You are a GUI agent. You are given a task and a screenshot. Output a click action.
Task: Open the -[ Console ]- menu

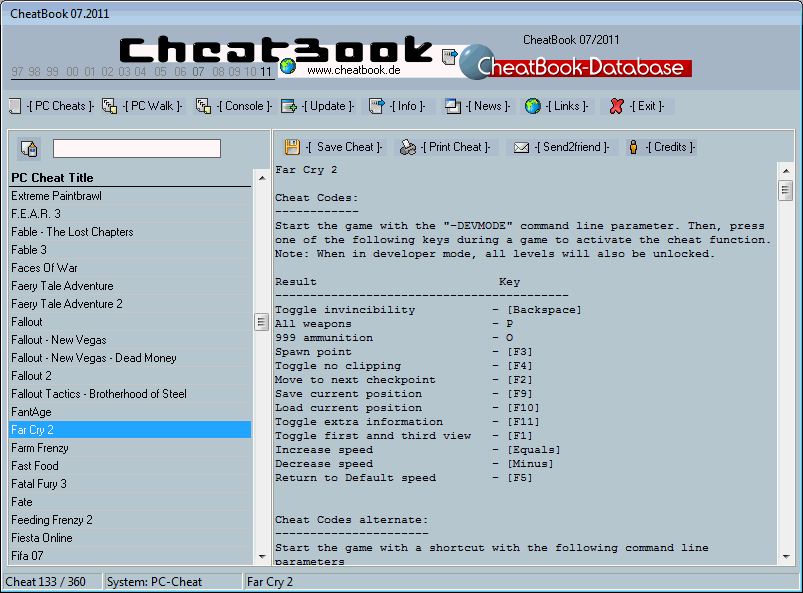(244, 106)
